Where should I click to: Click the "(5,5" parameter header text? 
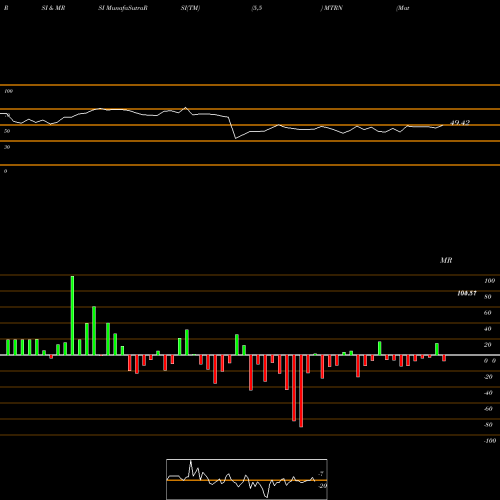click(x=257, y=8)
